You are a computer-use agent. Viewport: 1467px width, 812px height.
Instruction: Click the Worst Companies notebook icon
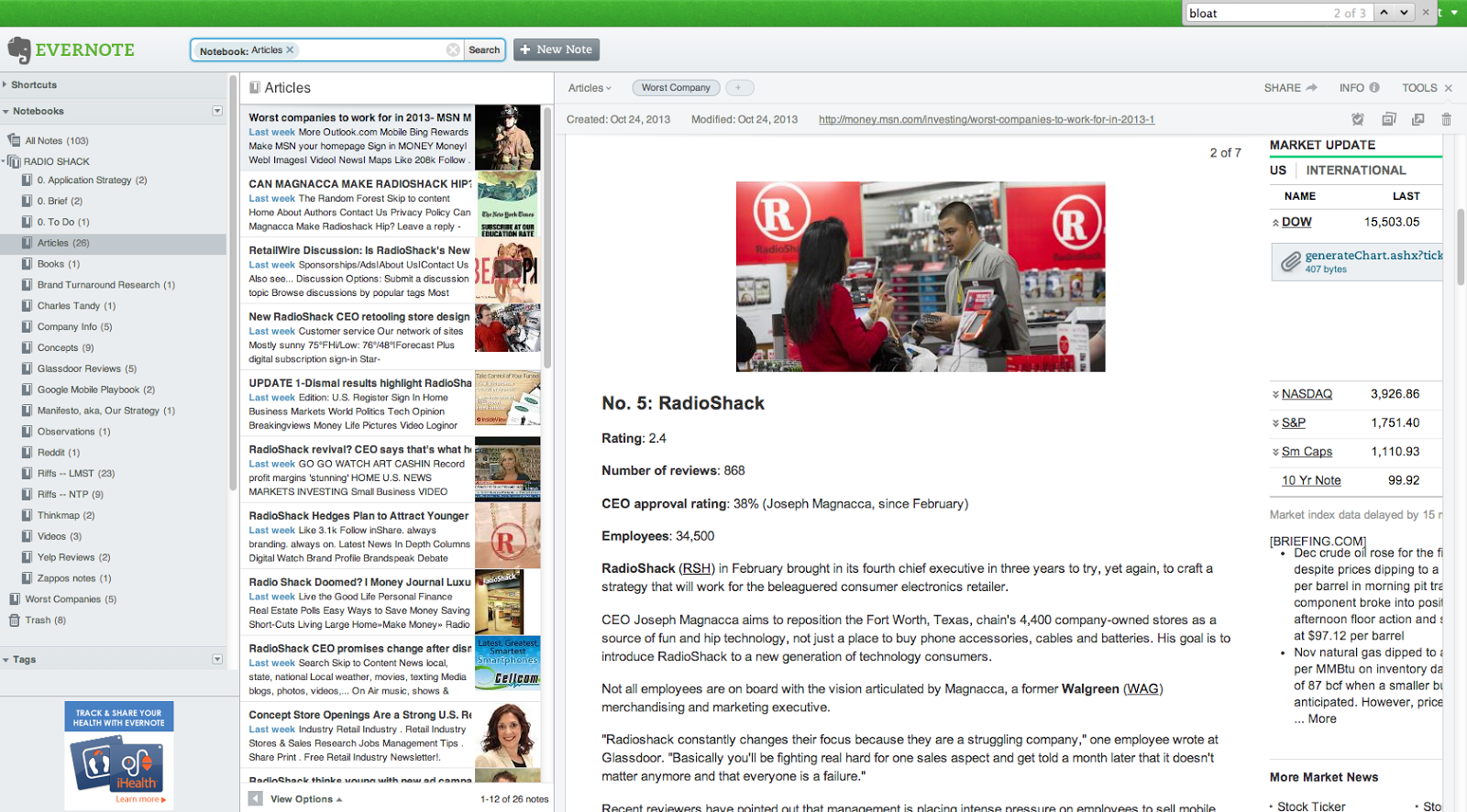pyautogui.click(x=14, y=599)
